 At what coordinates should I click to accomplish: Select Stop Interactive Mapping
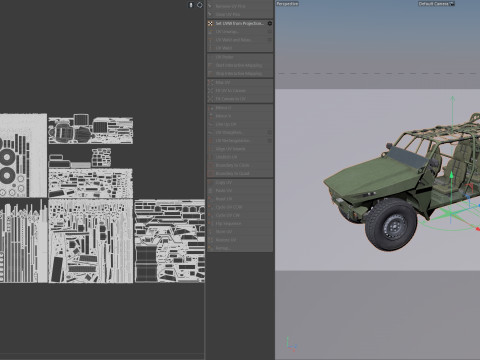pos(239,73)
